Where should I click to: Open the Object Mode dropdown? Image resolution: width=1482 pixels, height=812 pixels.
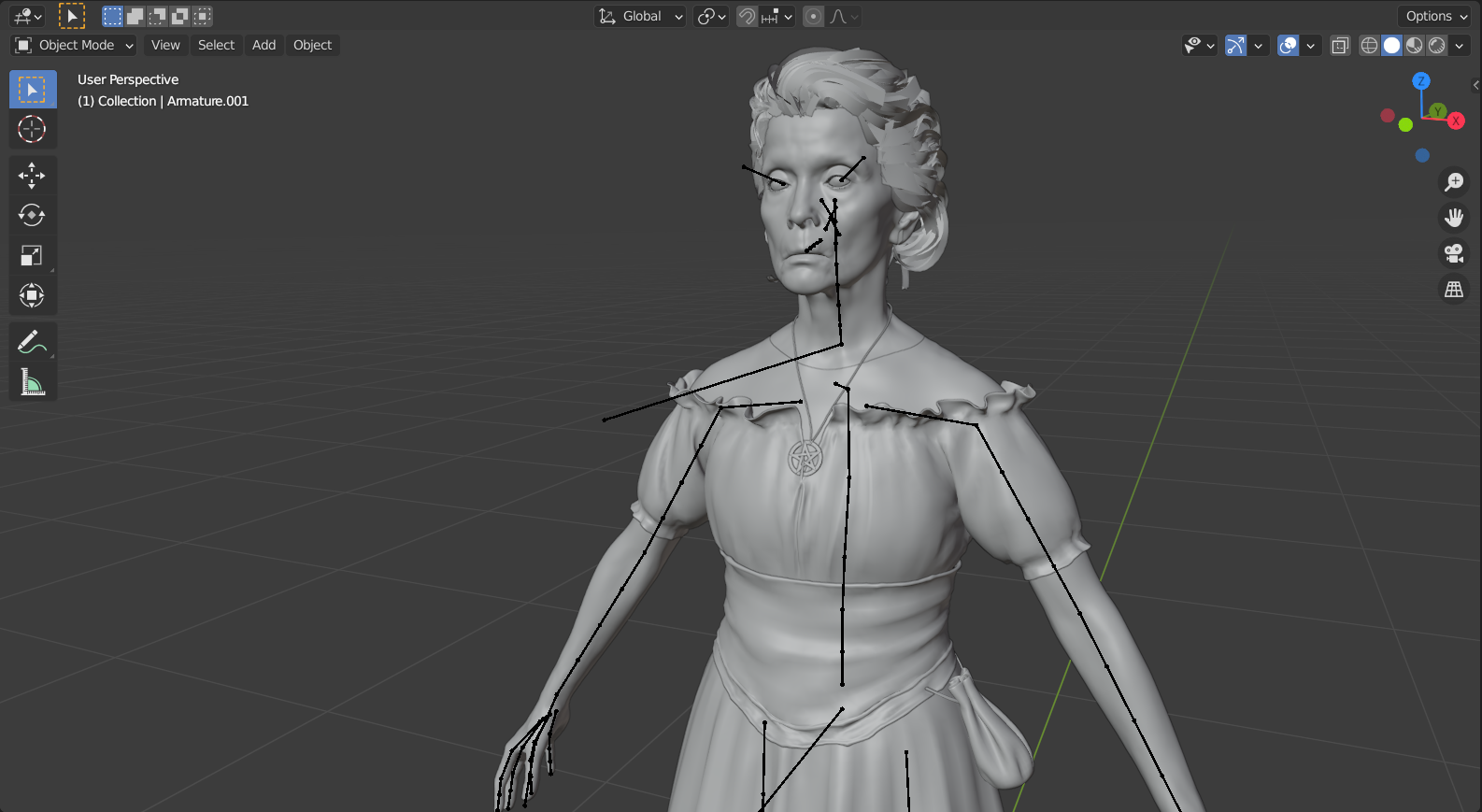click(x=75, y=45)
